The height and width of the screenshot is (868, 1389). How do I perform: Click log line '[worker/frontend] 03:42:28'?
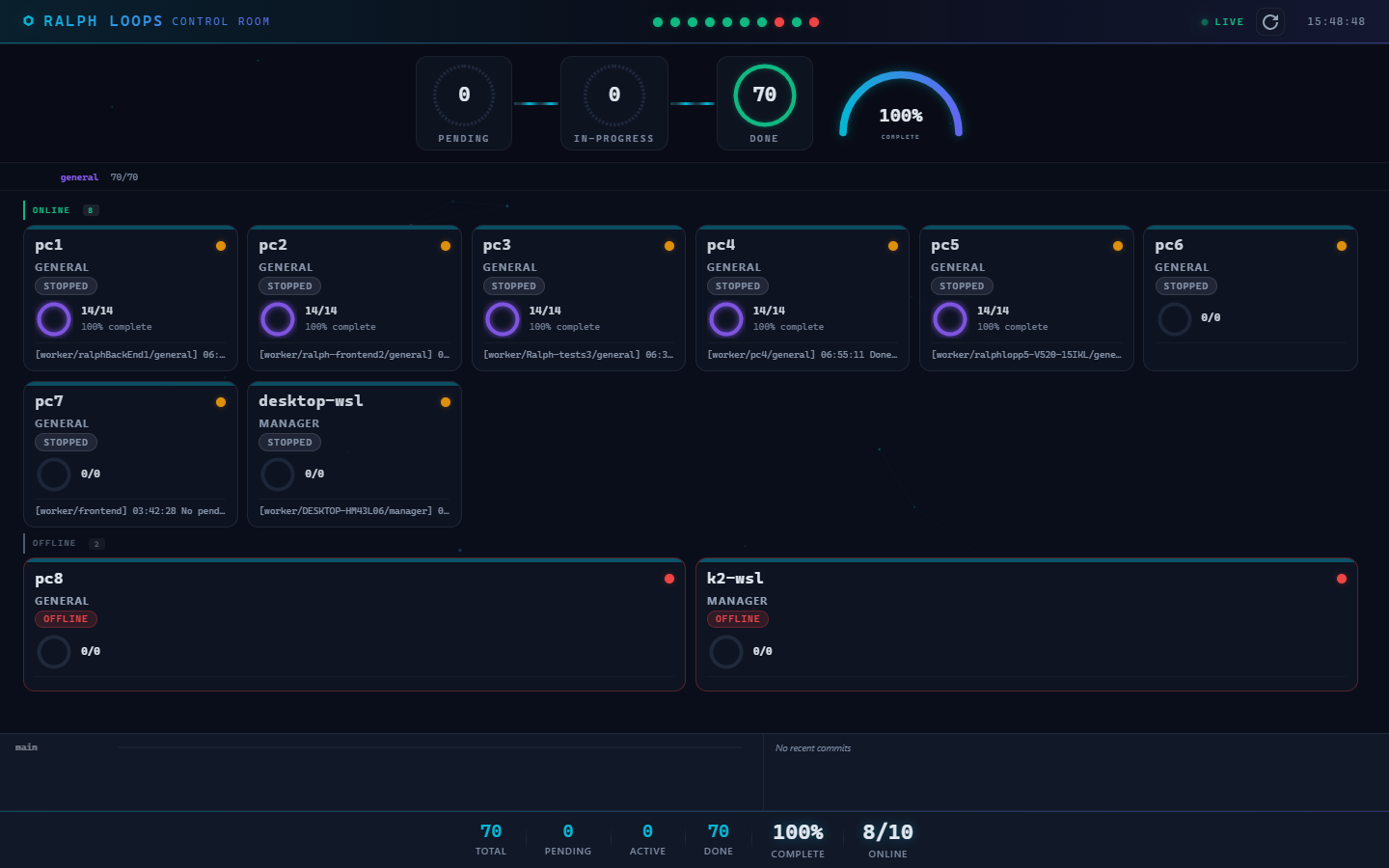pos(130,511)
